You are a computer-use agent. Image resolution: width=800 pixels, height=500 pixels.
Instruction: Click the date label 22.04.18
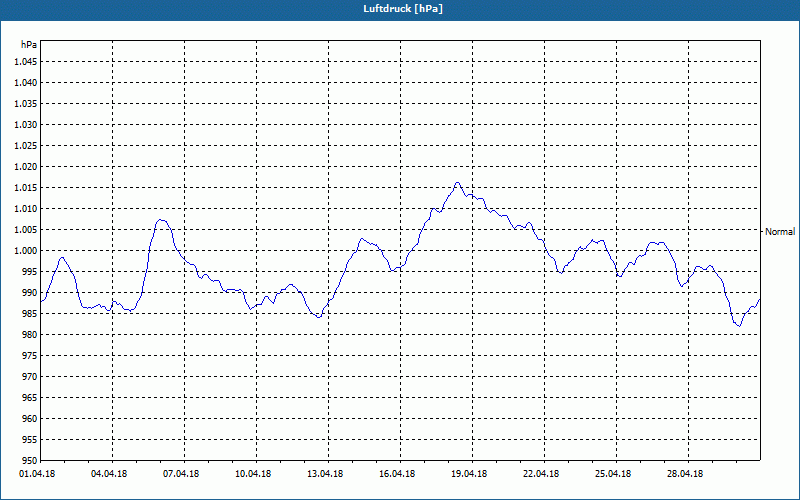click(x=541, y=474)
